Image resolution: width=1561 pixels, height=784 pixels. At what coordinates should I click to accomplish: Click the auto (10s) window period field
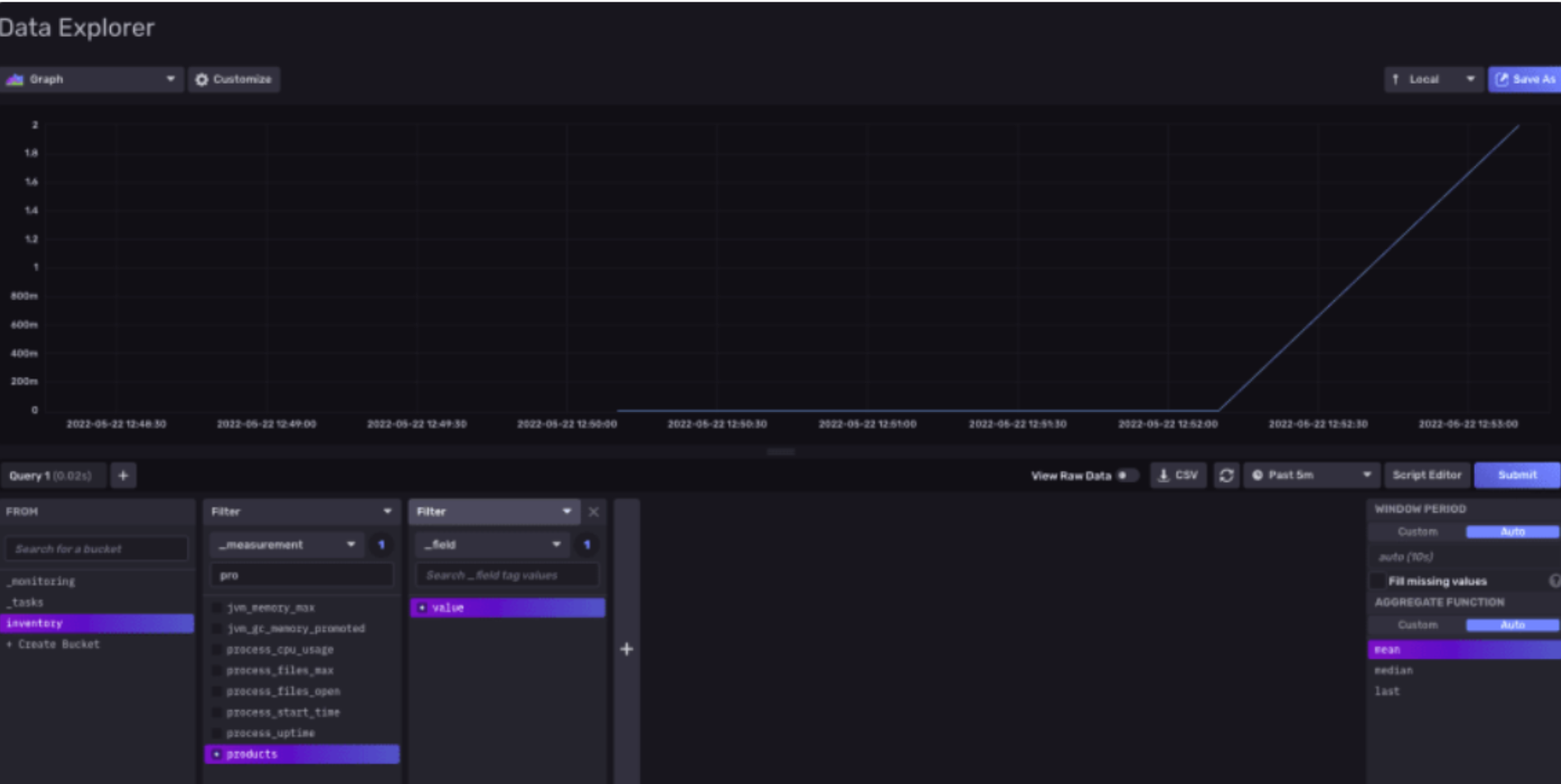pos(1463,557)
